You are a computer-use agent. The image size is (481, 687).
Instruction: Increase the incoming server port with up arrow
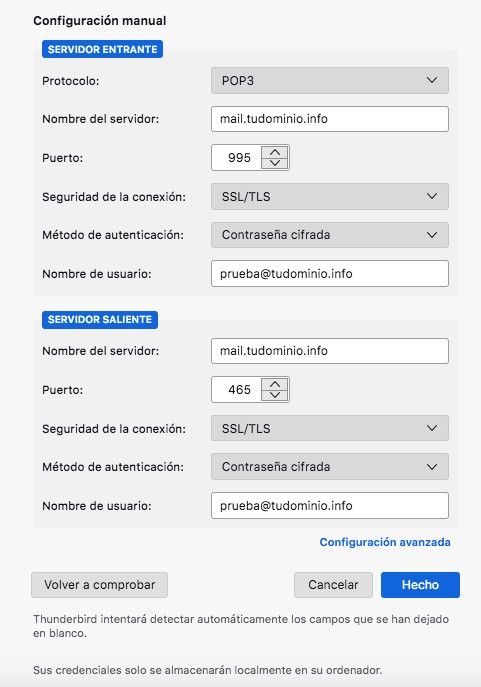click(x=275, y=152)
